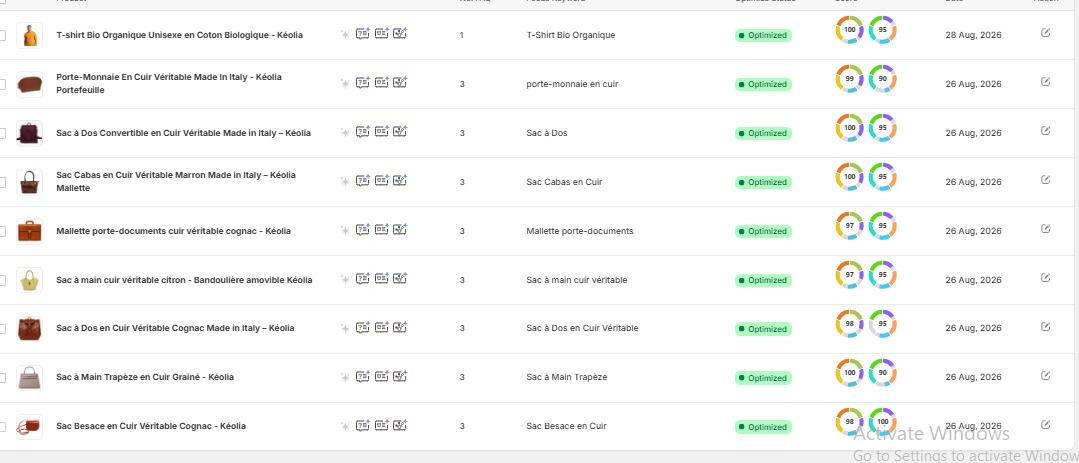Tick checkbox for Mallette porte-documents row
This screenshot has height=463, width=1079.
point(2,231)
